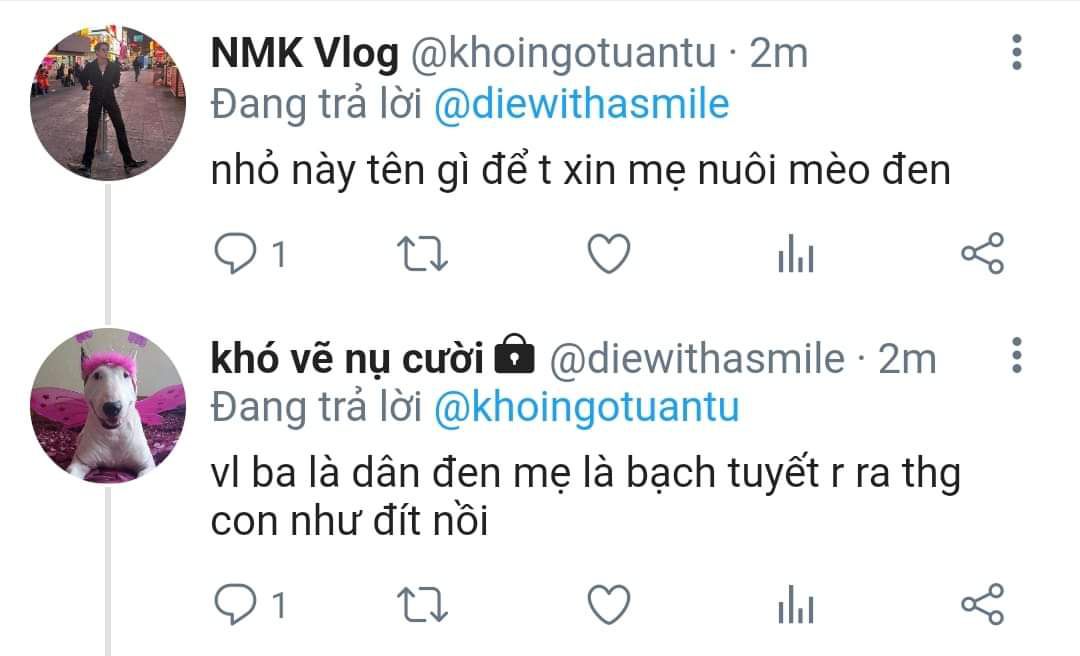This screenshot has height=656, width=1080.
Task: Like the tweet about bạch tuyết
Action: 609,604
